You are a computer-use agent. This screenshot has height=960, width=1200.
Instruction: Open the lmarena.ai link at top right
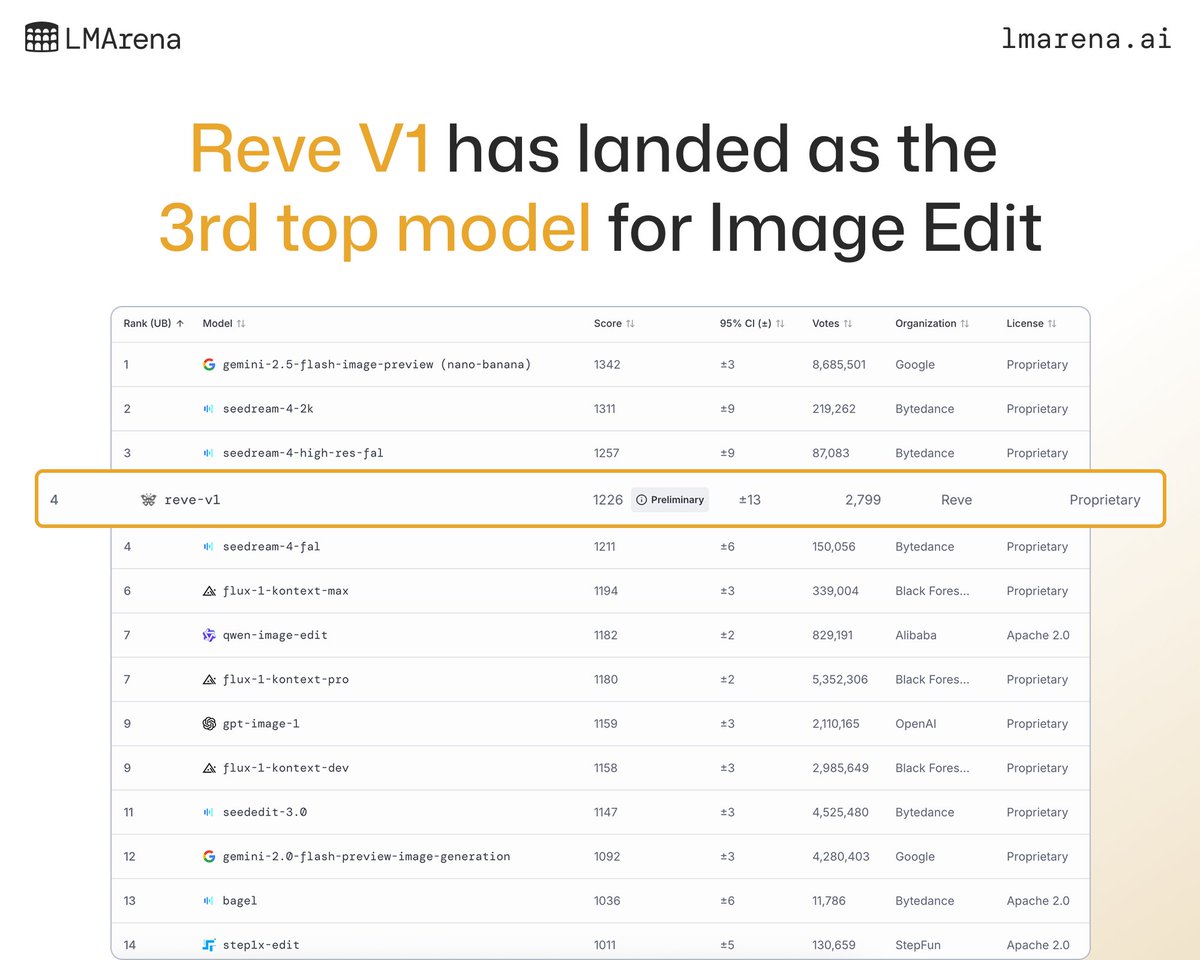point(1087,39)
